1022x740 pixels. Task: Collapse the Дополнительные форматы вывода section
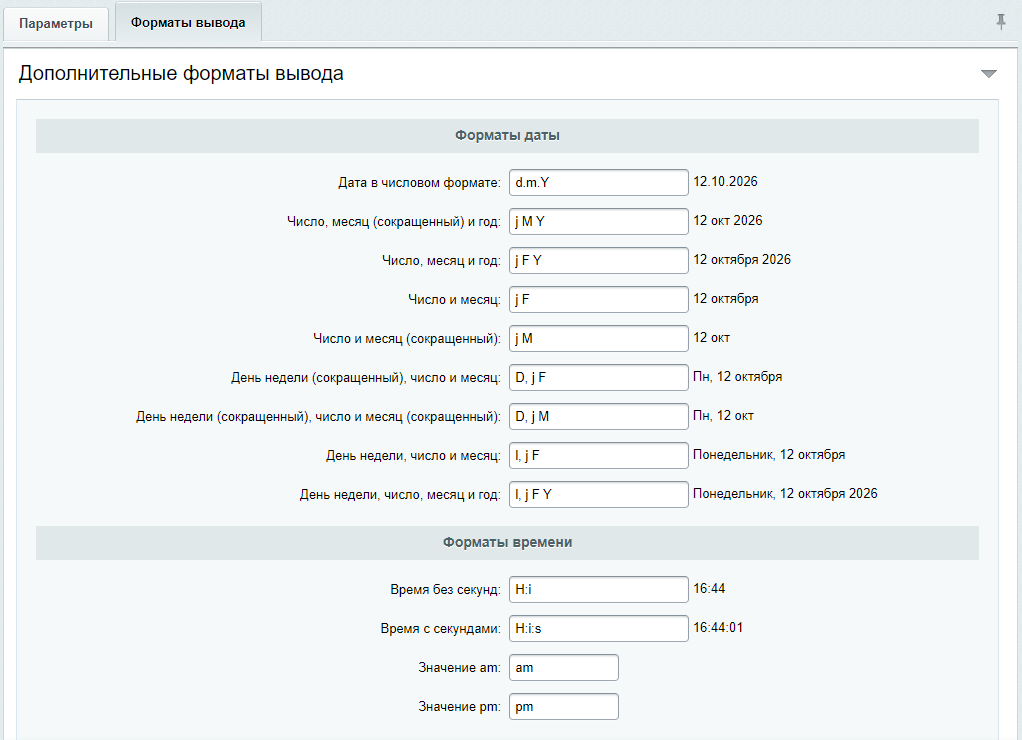click(989, 74)
